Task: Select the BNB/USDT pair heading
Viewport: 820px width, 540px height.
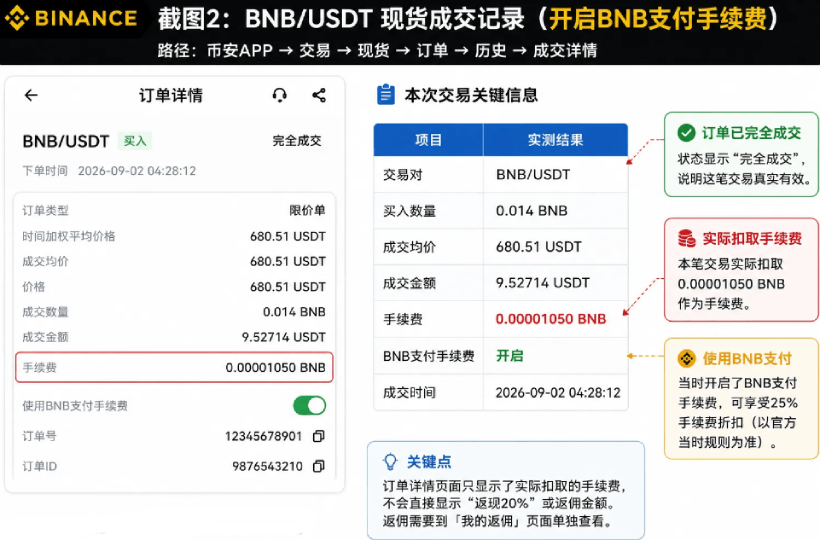Action: [x=66, y=141]
